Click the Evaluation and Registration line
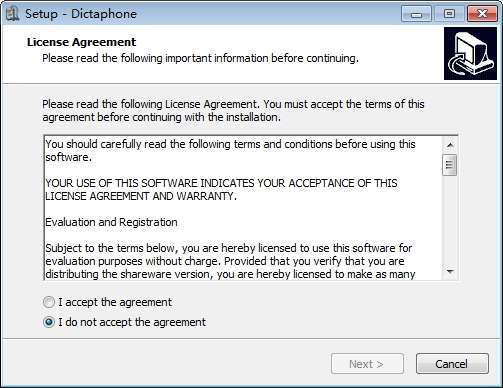The width and height of the screenshot is (503, 388). tap(111, 222)
